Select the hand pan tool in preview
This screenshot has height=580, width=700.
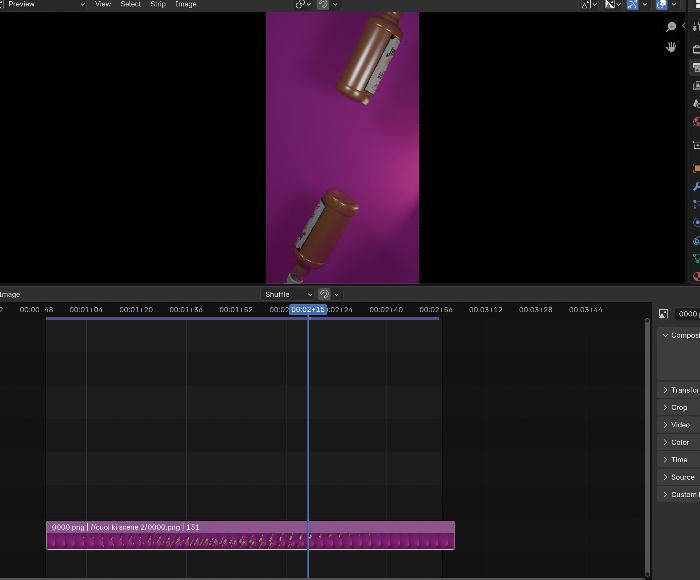[671, 47]
